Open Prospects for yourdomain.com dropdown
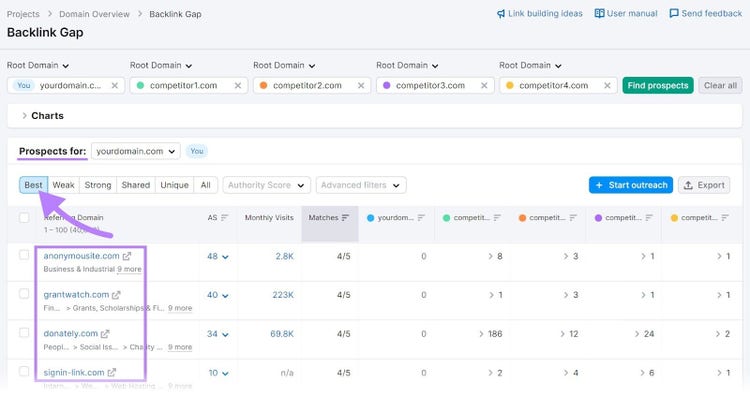Viewport: 750px width, 397px height. click(136, 151)
